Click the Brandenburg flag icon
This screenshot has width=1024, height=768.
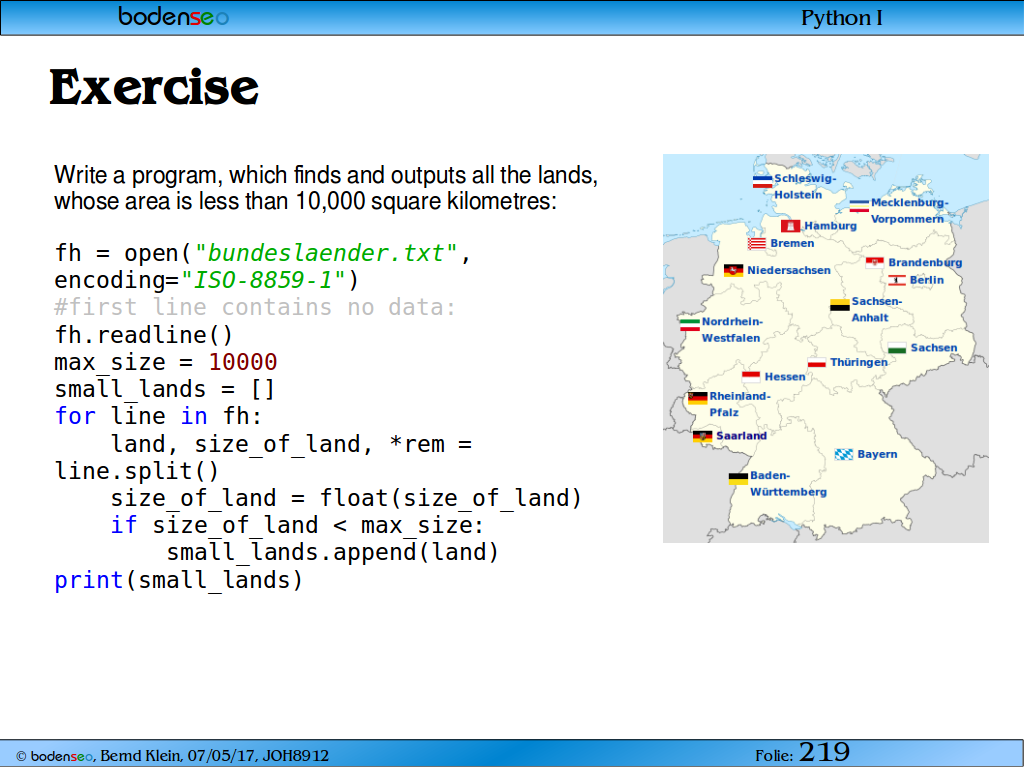click(x=874, y=263)
